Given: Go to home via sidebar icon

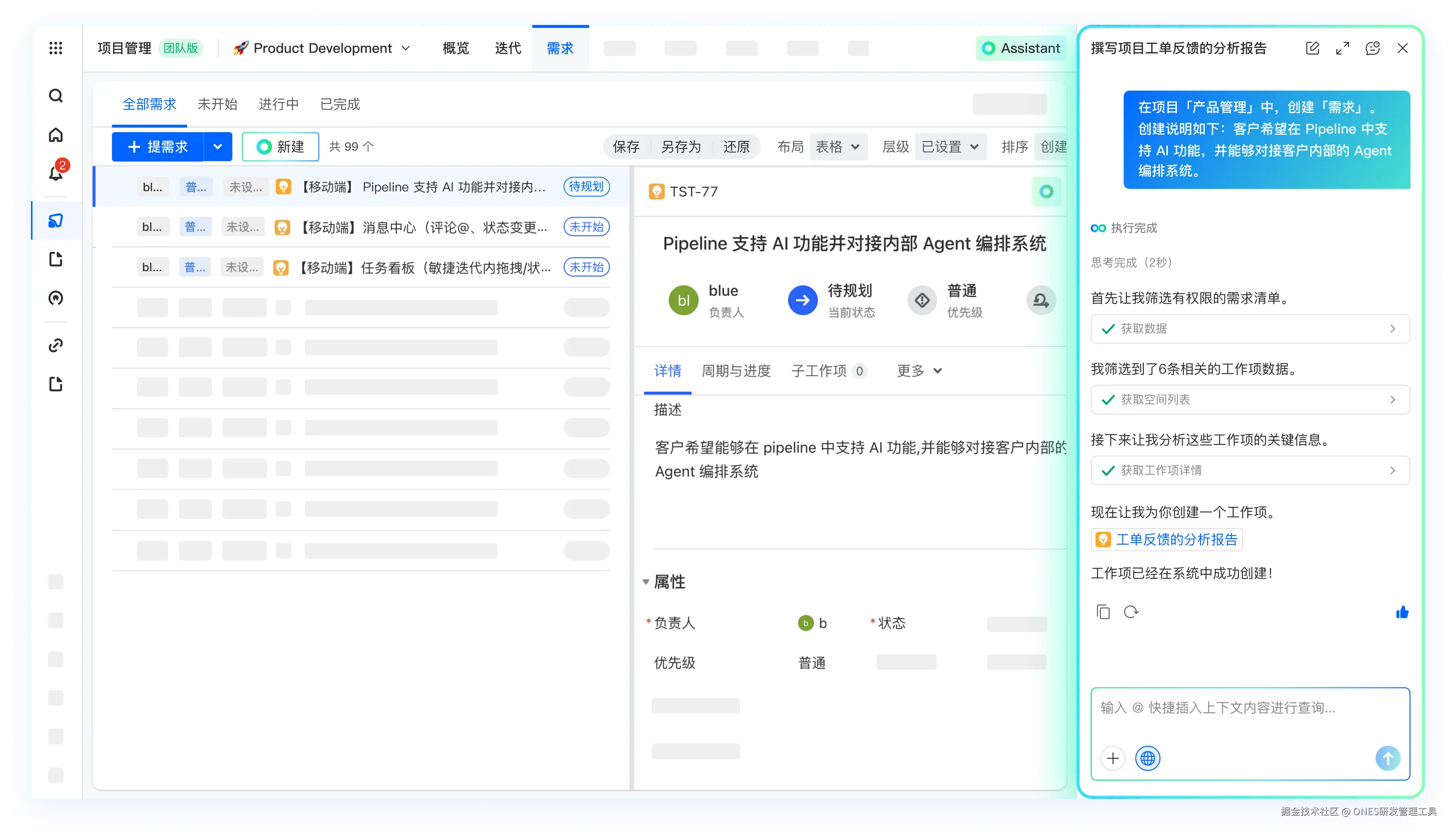Looking at the screenshot, I should (x=56, y=135).
